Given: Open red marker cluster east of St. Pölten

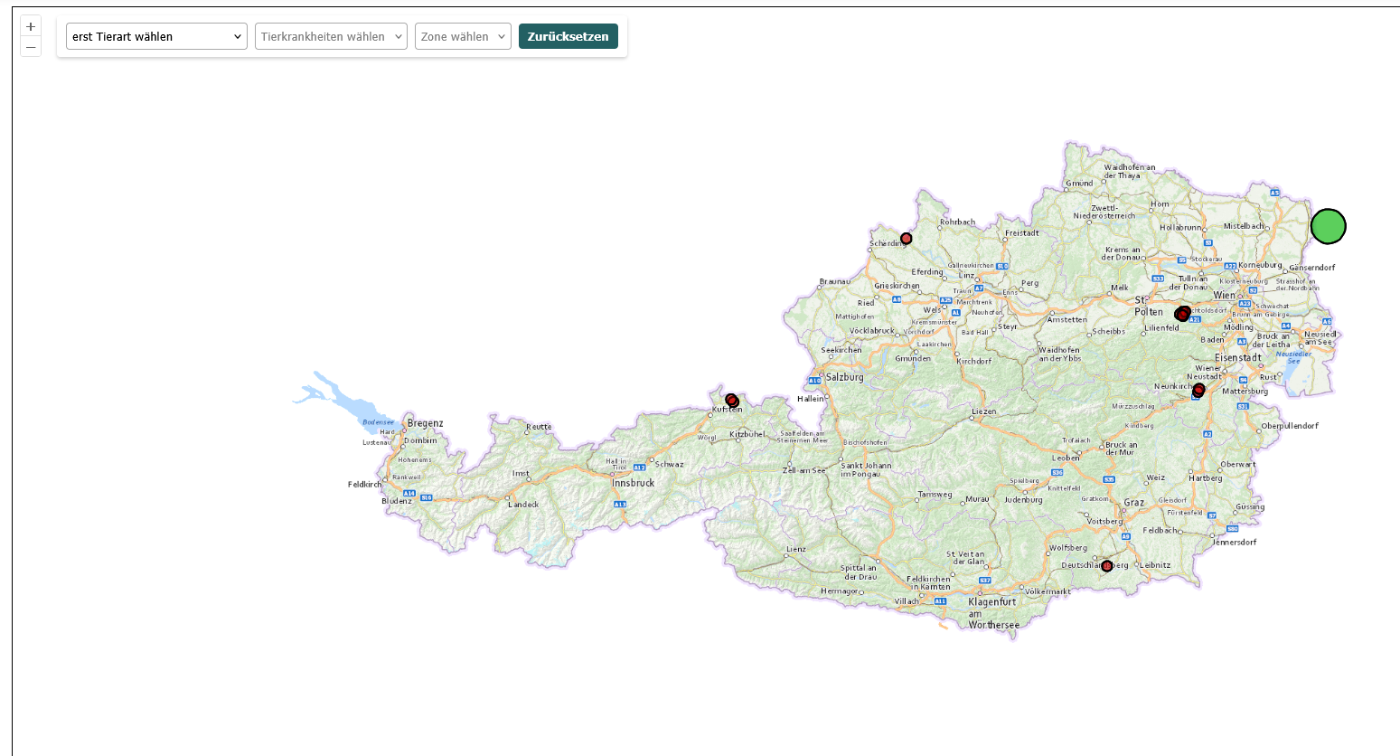Looking at the screenshot, I should tap(1182, 314).
